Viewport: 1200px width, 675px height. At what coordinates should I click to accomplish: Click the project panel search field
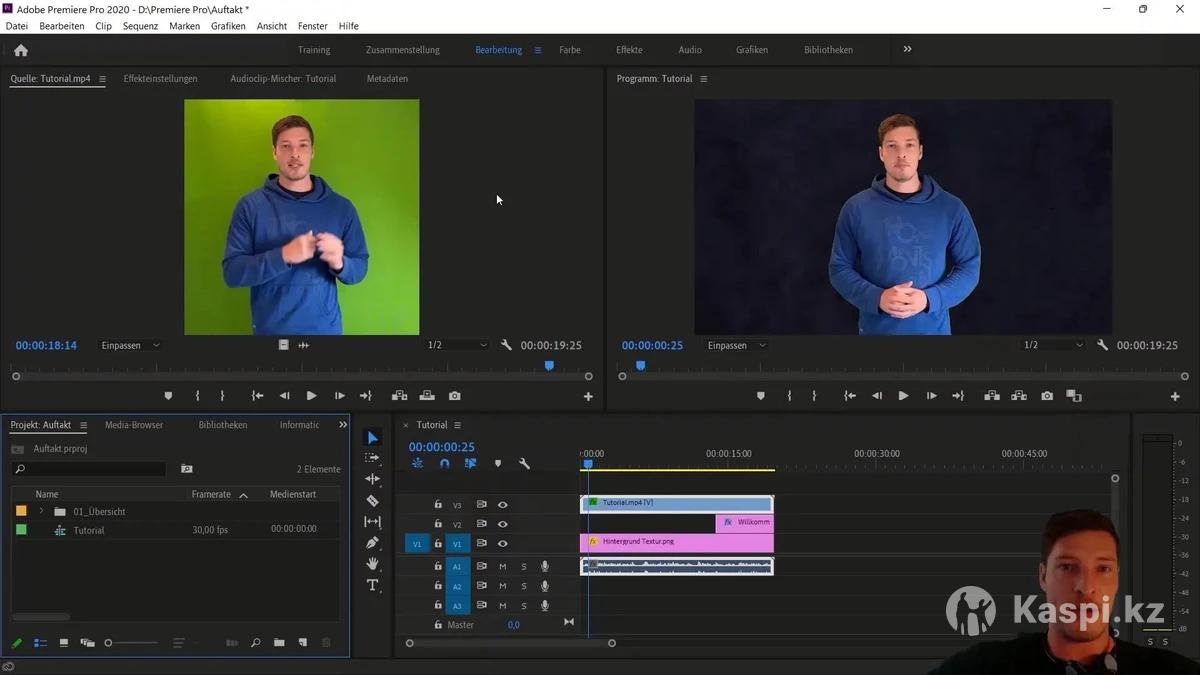point(90,469)
